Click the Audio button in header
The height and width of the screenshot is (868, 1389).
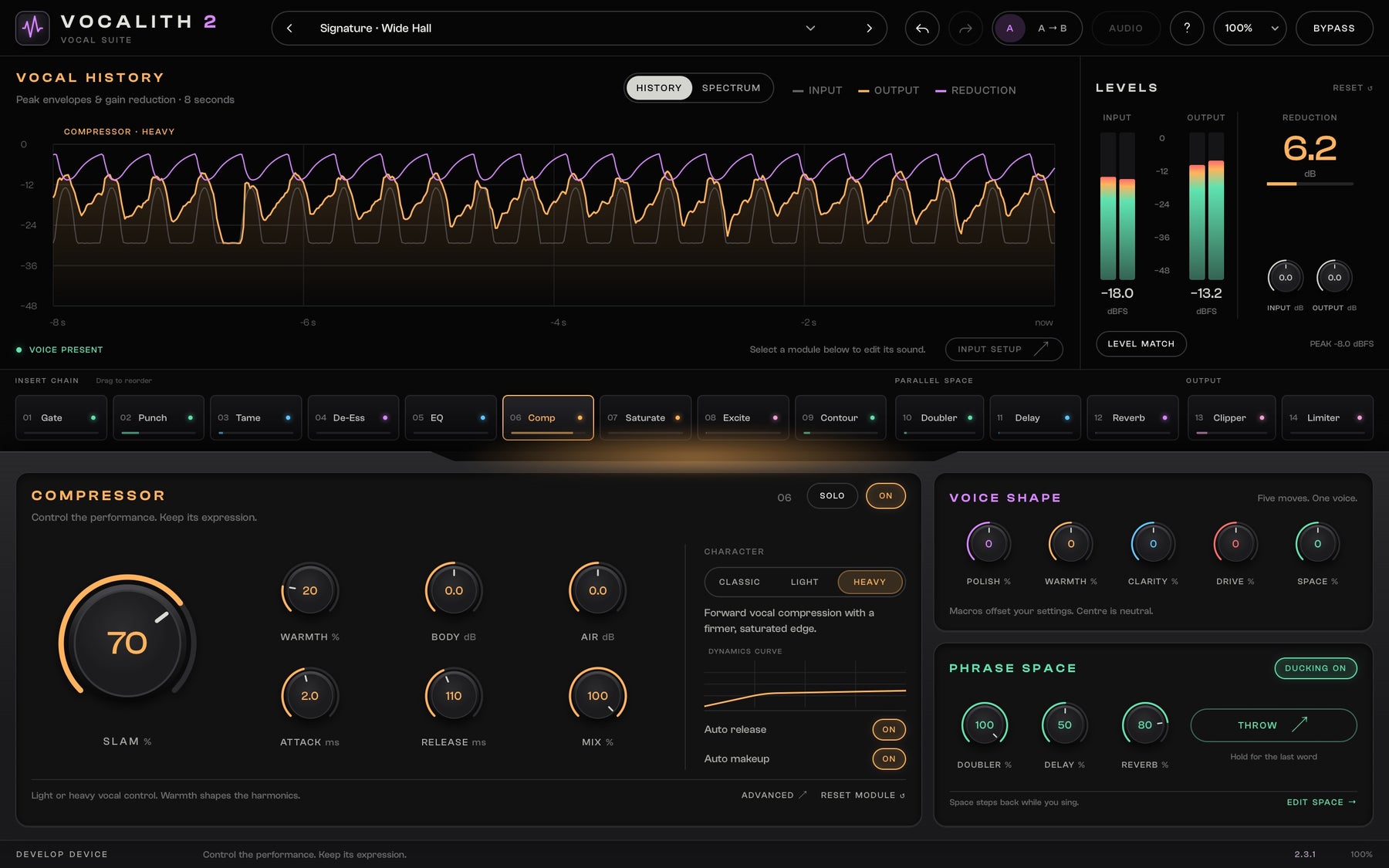1126,28
